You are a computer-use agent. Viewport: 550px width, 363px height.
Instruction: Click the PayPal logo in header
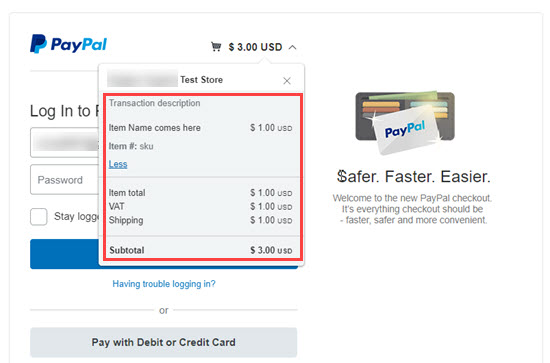pos(68,44)
